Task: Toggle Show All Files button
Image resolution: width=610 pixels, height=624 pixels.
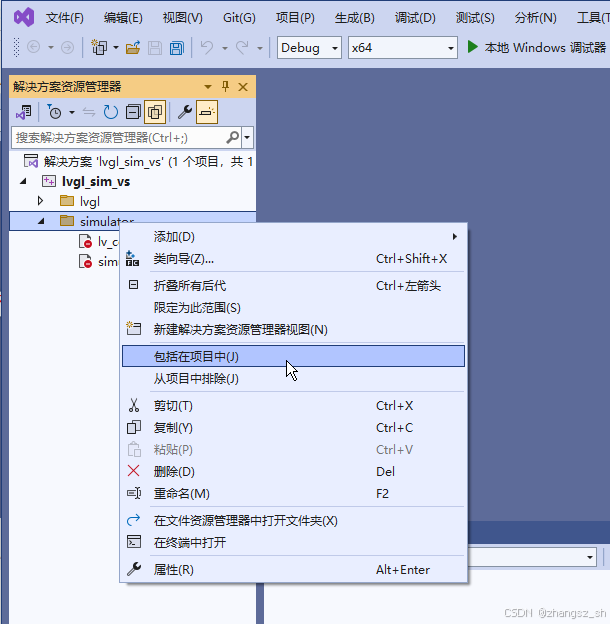Action: [x=155, y=112]
